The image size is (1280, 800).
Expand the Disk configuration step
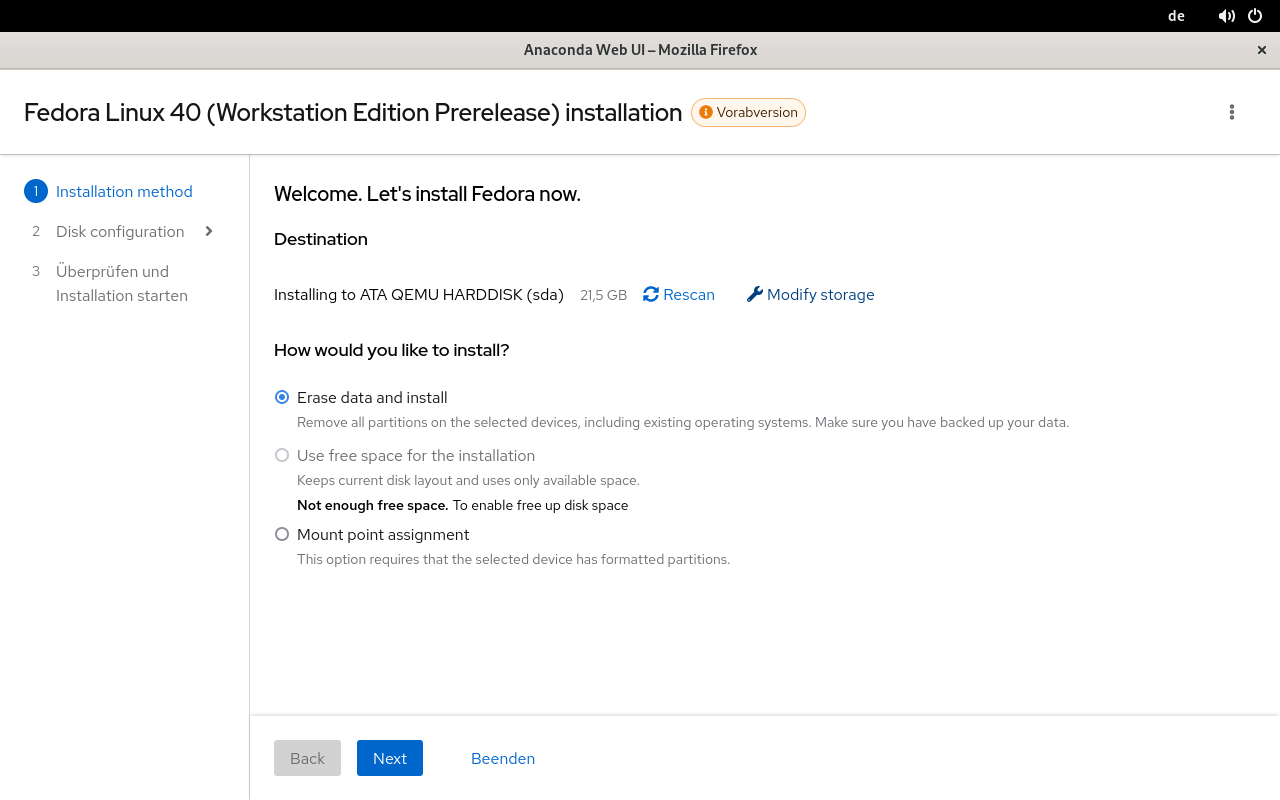coord(209,231)
